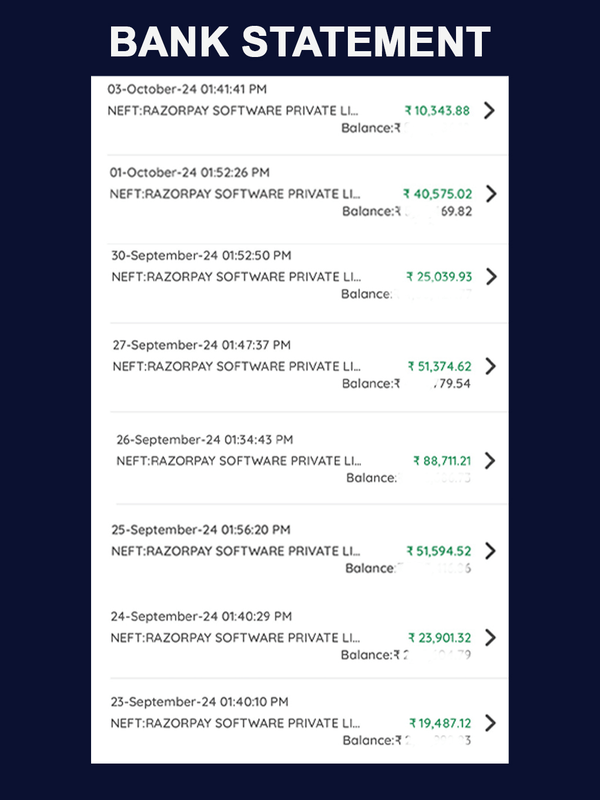
Task: Expand the 30-September-24 transaction arrow
Action: coord(490,276)
